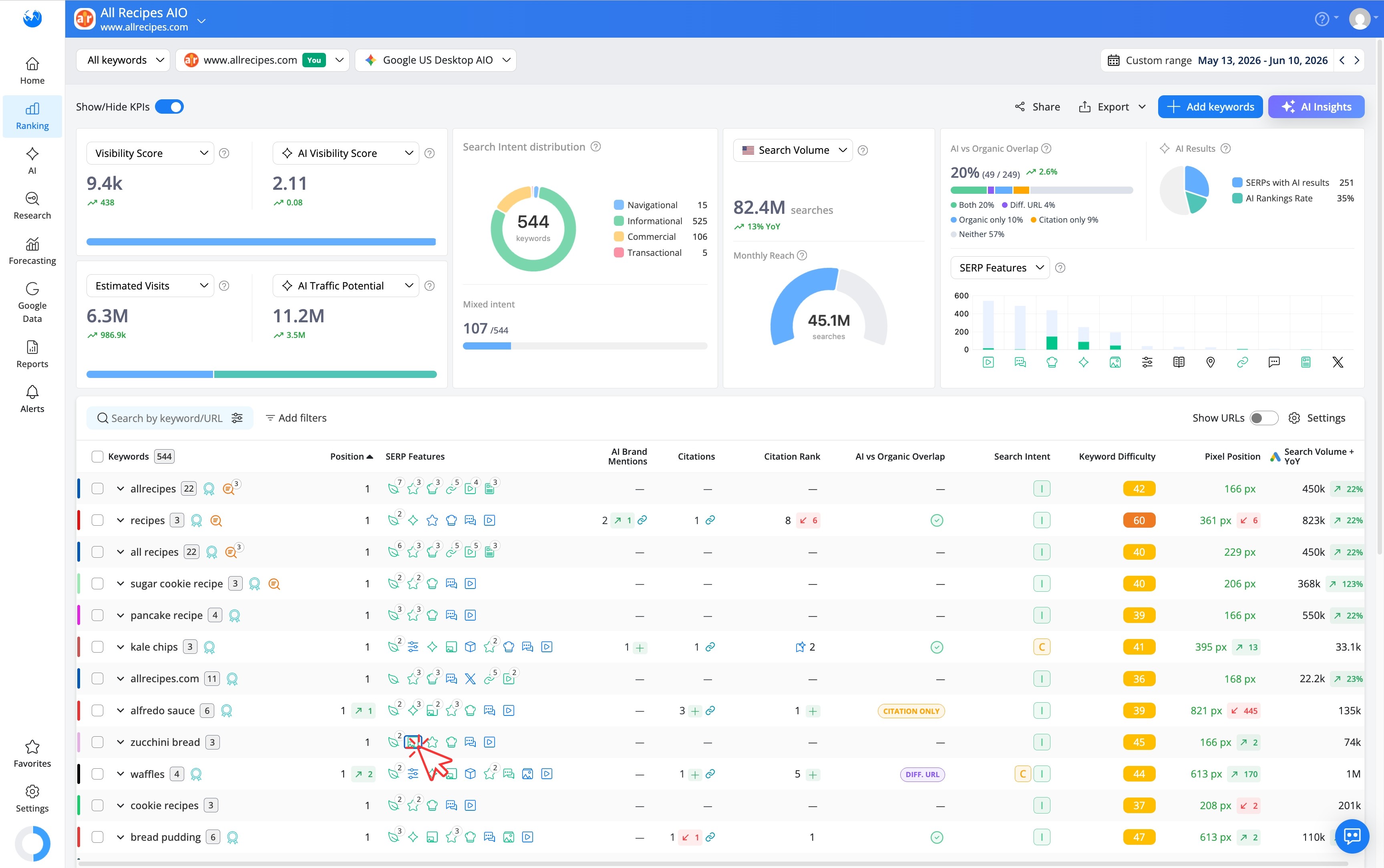Open Reports in the sidebar
Screen dimensions: 1384x868
pos(32,355)
